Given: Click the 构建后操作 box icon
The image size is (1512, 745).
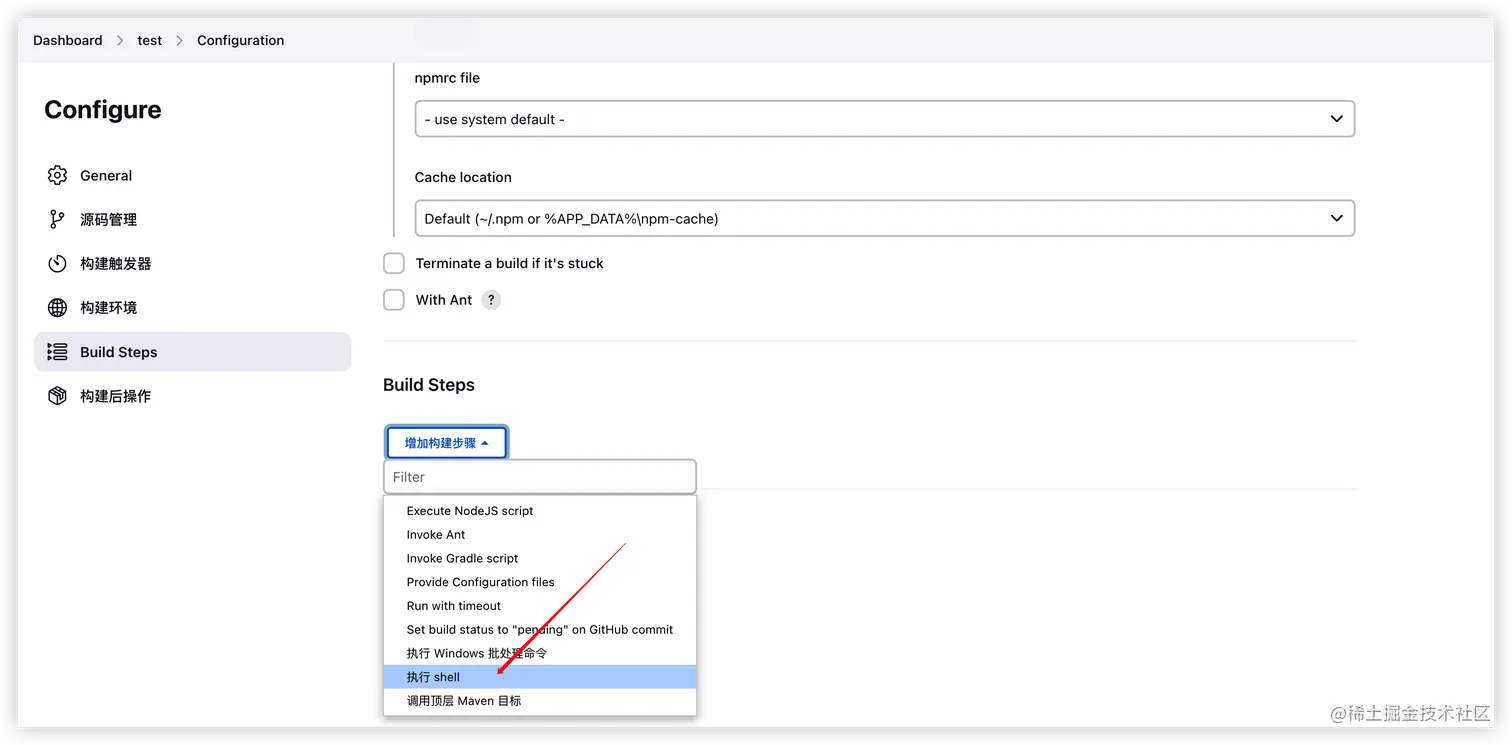Looking at the screenshot, I should tap(57, 396).
